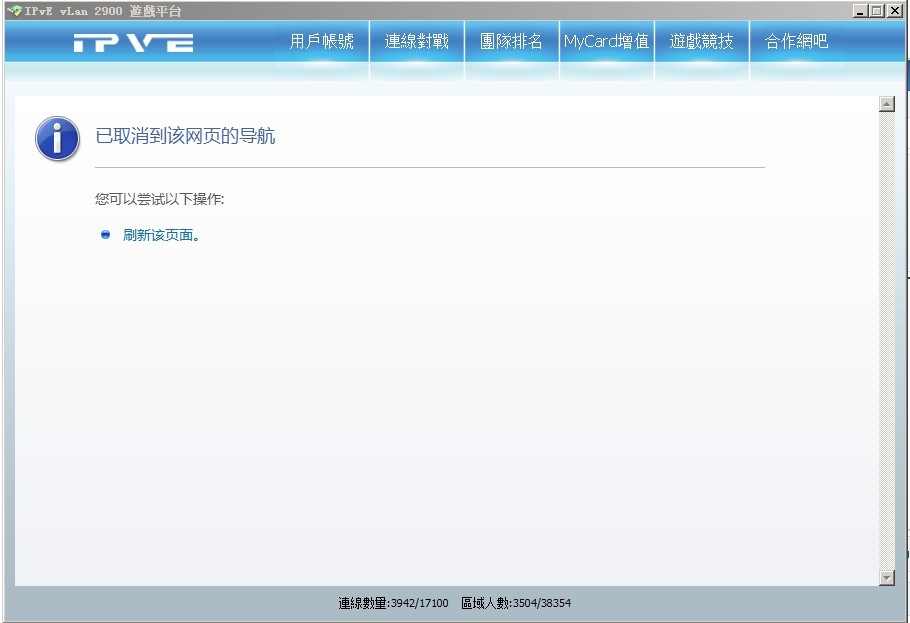Click the 區域人數 status text
The width and height of the screenshot is (910, 623).
516,603
